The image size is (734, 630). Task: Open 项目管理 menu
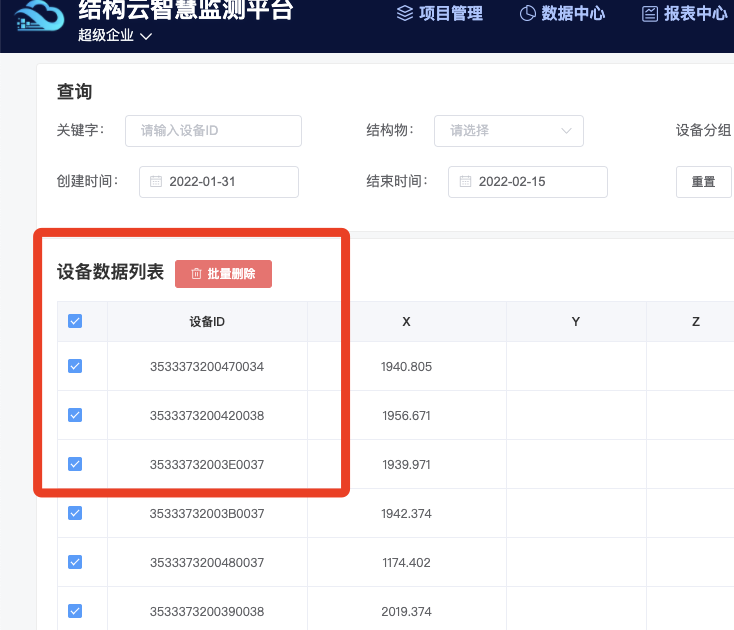click(440, 13)
